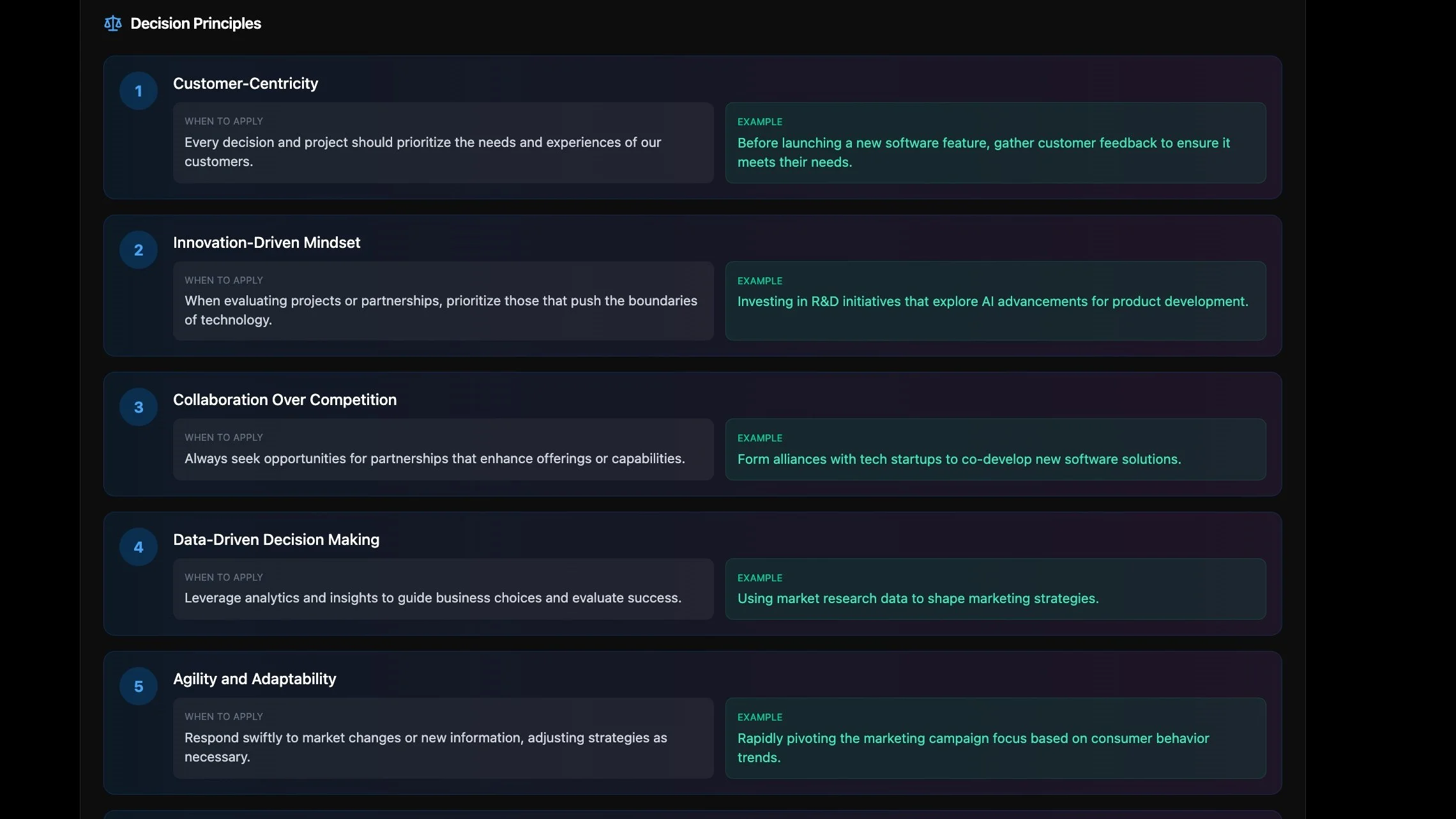
Task: Click the number 1 circle badge
Action: pos(139,91)
